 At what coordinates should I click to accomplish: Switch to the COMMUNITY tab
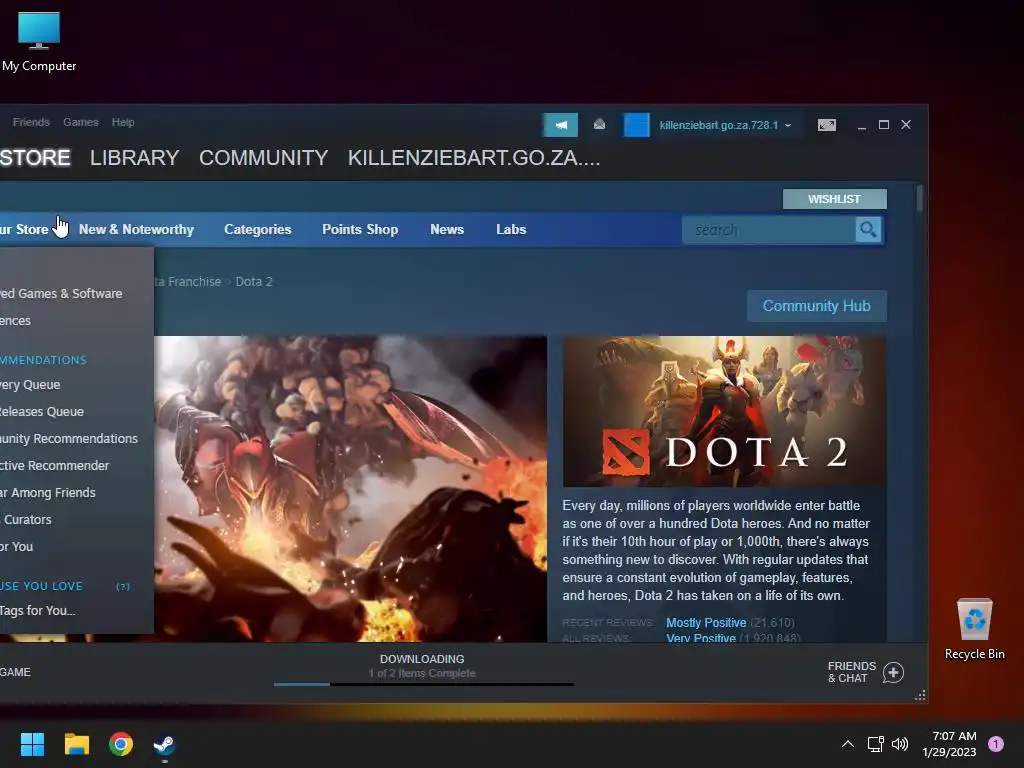(x=263, y=157)
